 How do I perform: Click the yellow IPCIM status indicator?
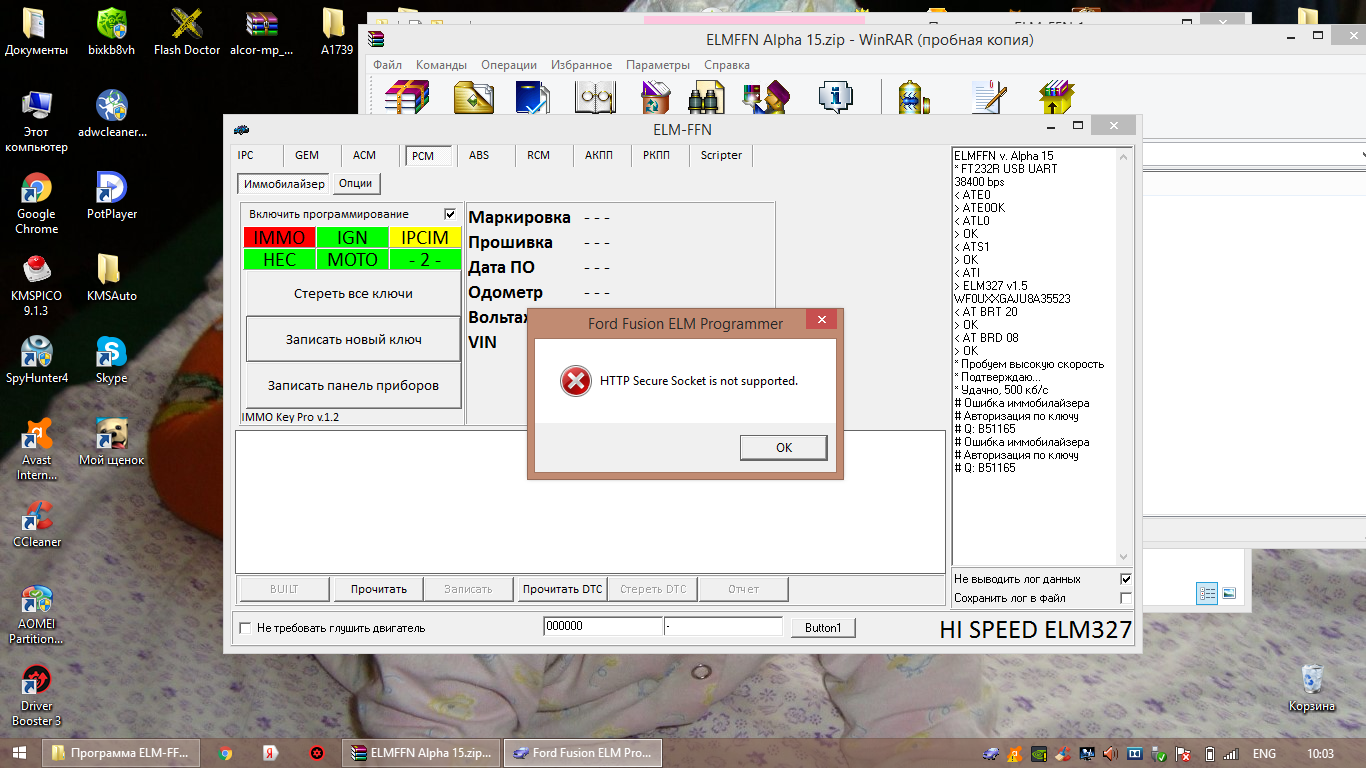pyautogui.click(x=425, y=238)
